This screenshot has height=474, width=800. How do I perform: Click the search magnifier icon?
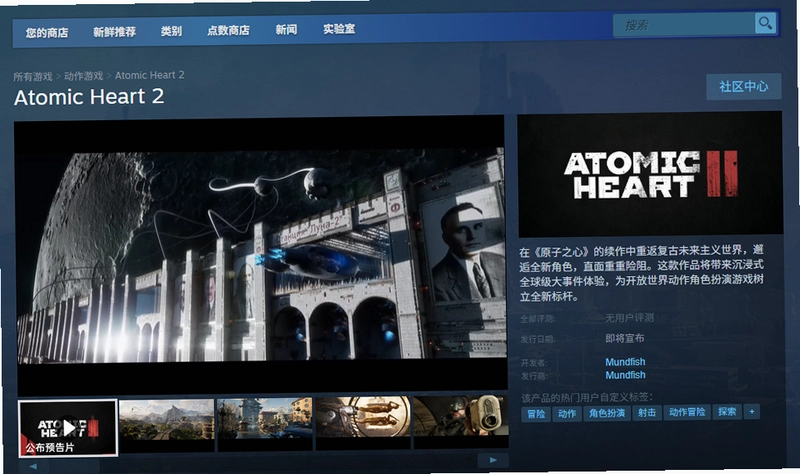click(x=765, y=23)
